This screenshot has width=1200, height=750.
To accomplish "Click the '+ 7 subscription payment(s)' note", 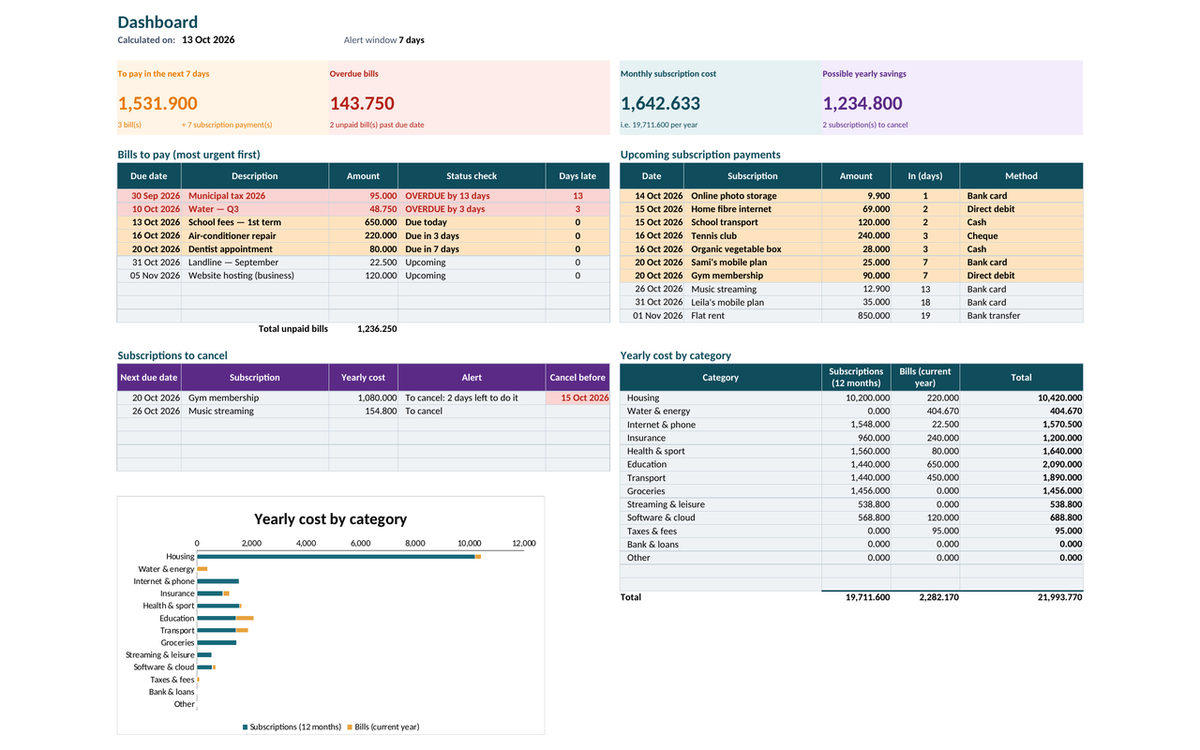I will (227, 125).
